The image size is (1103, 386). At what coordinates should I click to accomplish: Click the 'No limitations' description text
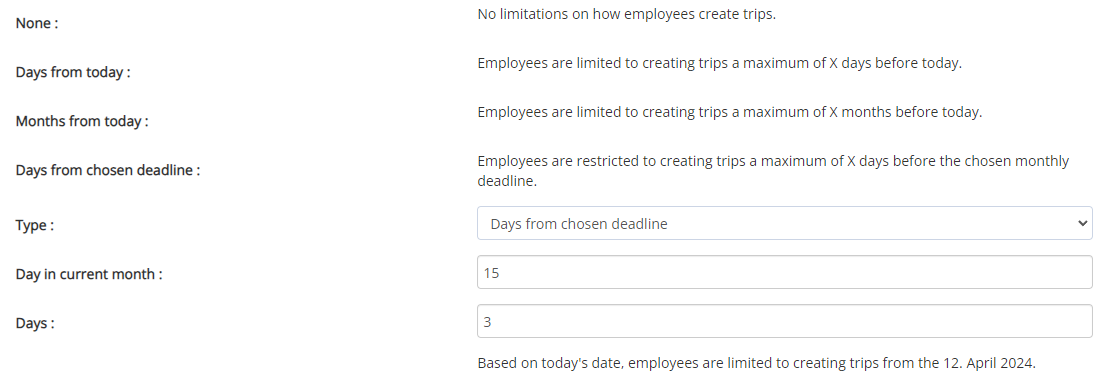point(627,14)
